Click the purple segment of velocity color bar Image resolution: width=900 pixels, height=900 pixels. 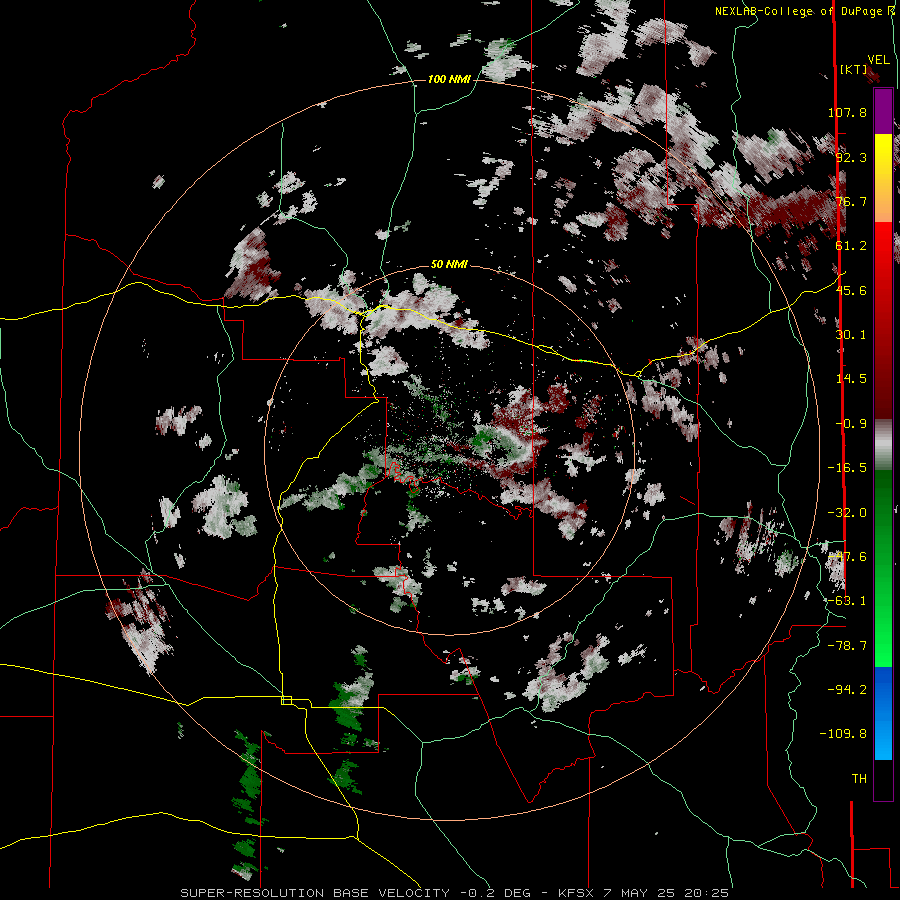point(883,111)
